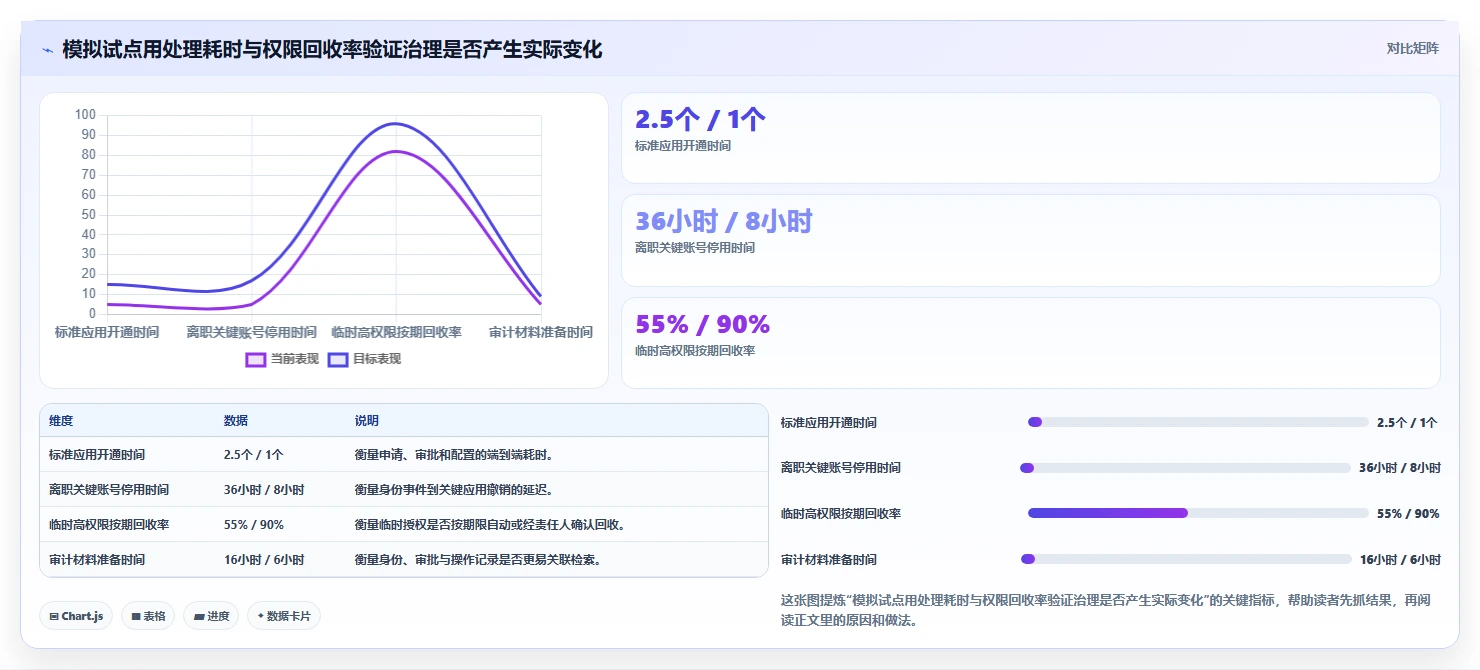Click the 维度 column header

click(61, 421)
